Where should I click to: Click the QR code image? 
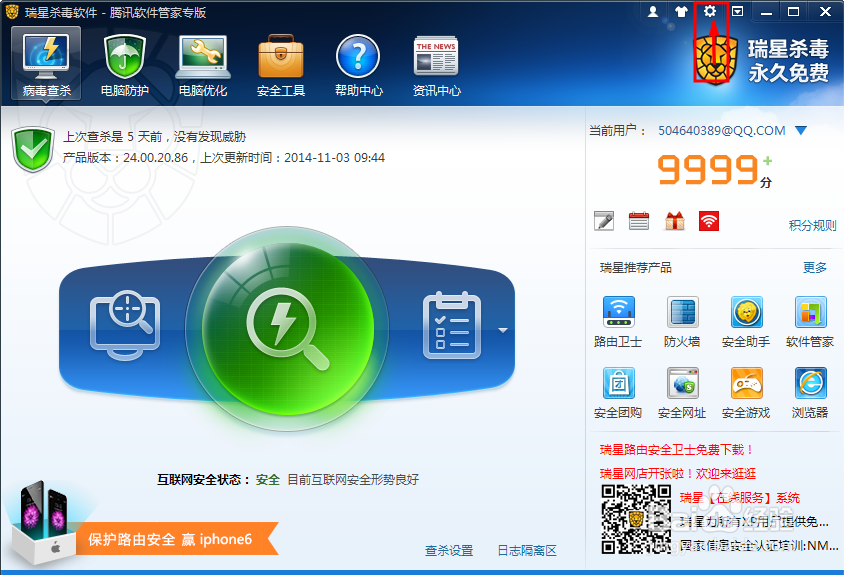click(636, 519)
